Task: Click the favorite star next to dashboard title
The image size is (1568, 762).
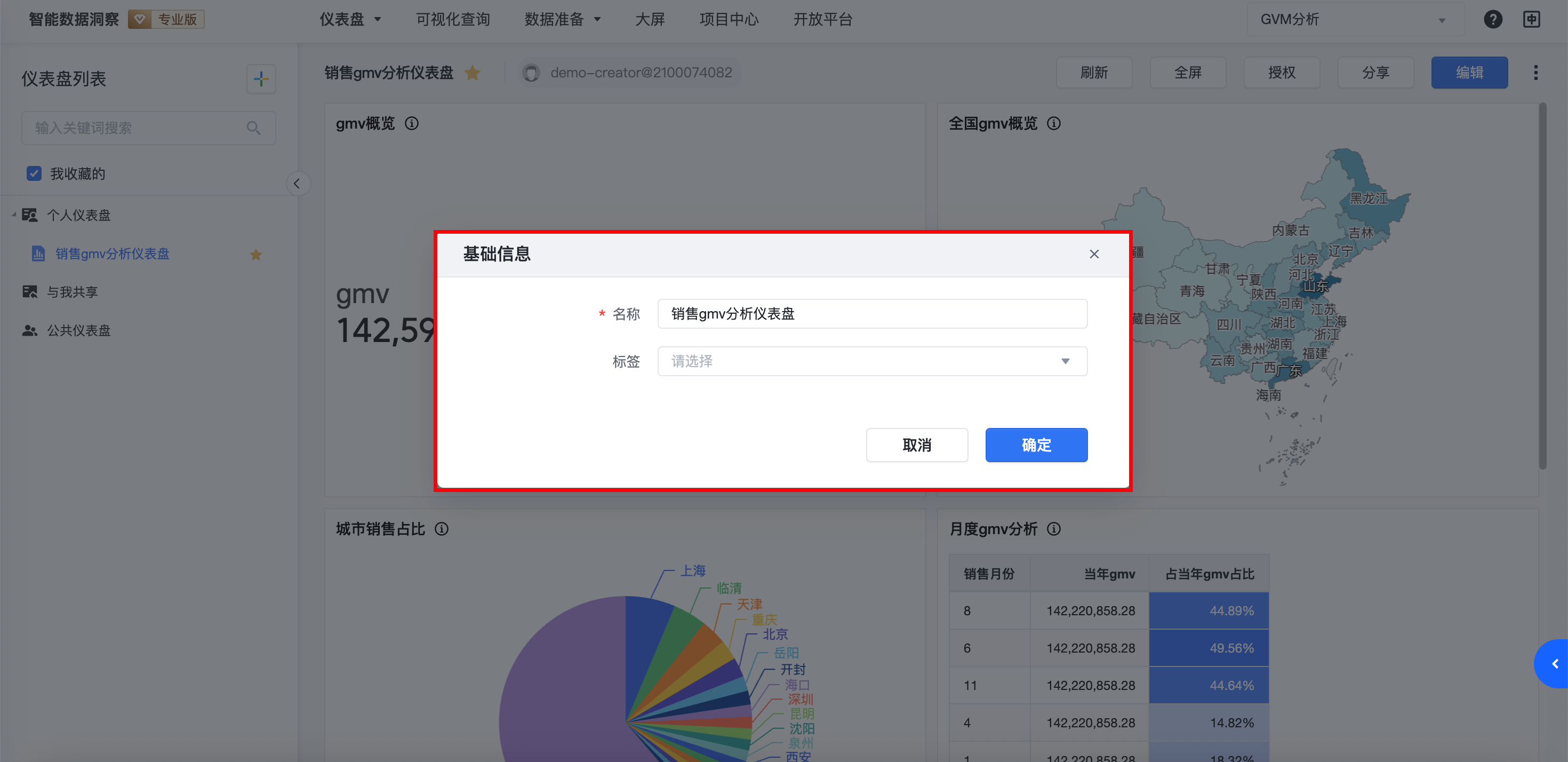Action: (x=473, y=73)
